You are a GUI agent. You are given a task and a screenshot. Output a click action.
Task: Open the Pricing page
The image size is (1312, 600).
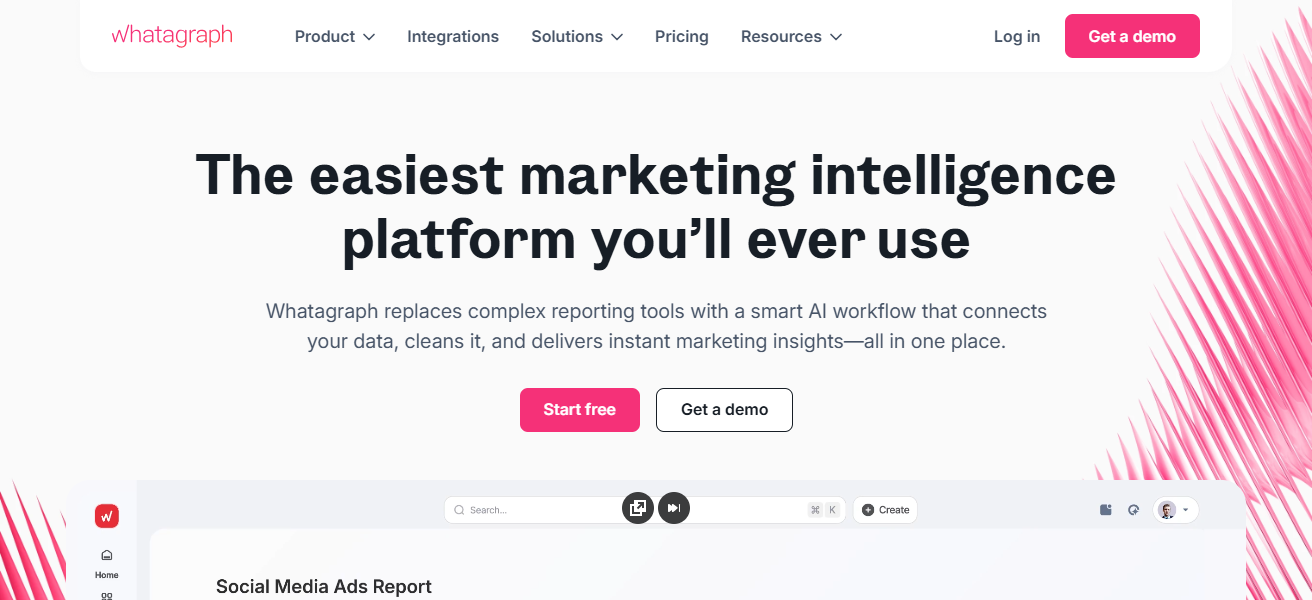pos(682,37)
